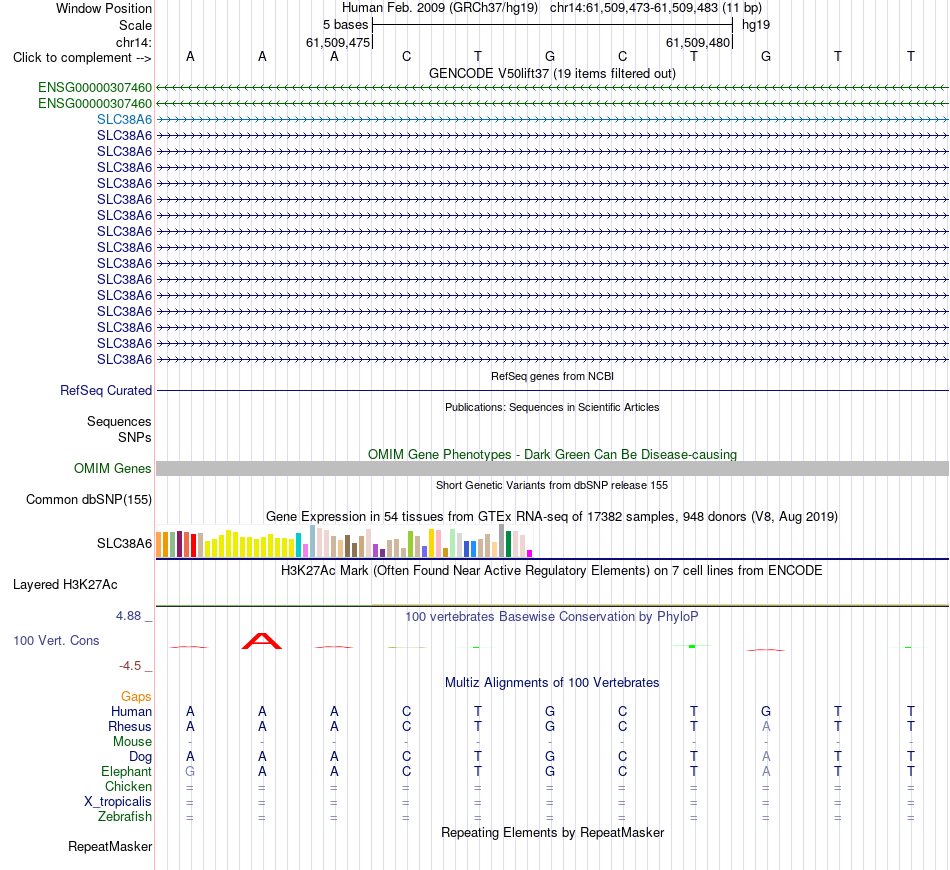Open "100 vertebrates Basewise Conservation by PhyloP" title

point(552,617)
